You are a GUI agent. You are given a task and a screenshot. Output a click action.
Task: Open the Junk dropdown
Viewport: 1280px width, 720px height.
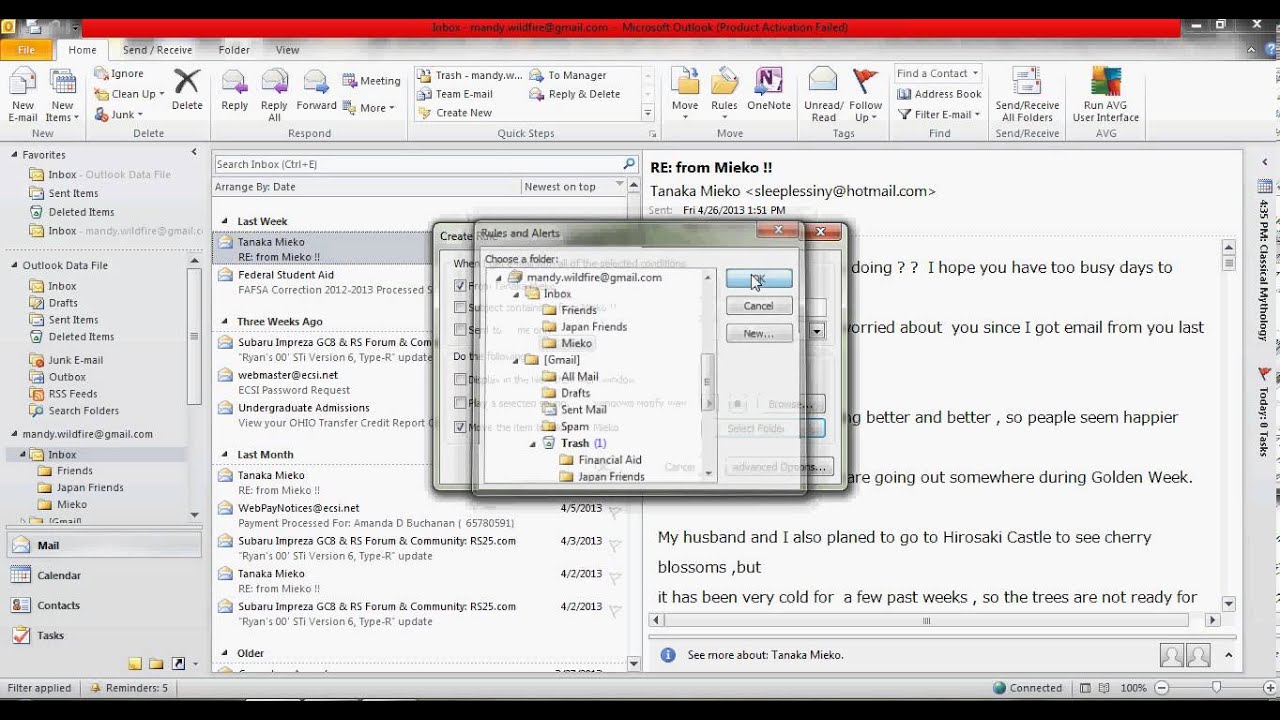[x=120, y=114]
